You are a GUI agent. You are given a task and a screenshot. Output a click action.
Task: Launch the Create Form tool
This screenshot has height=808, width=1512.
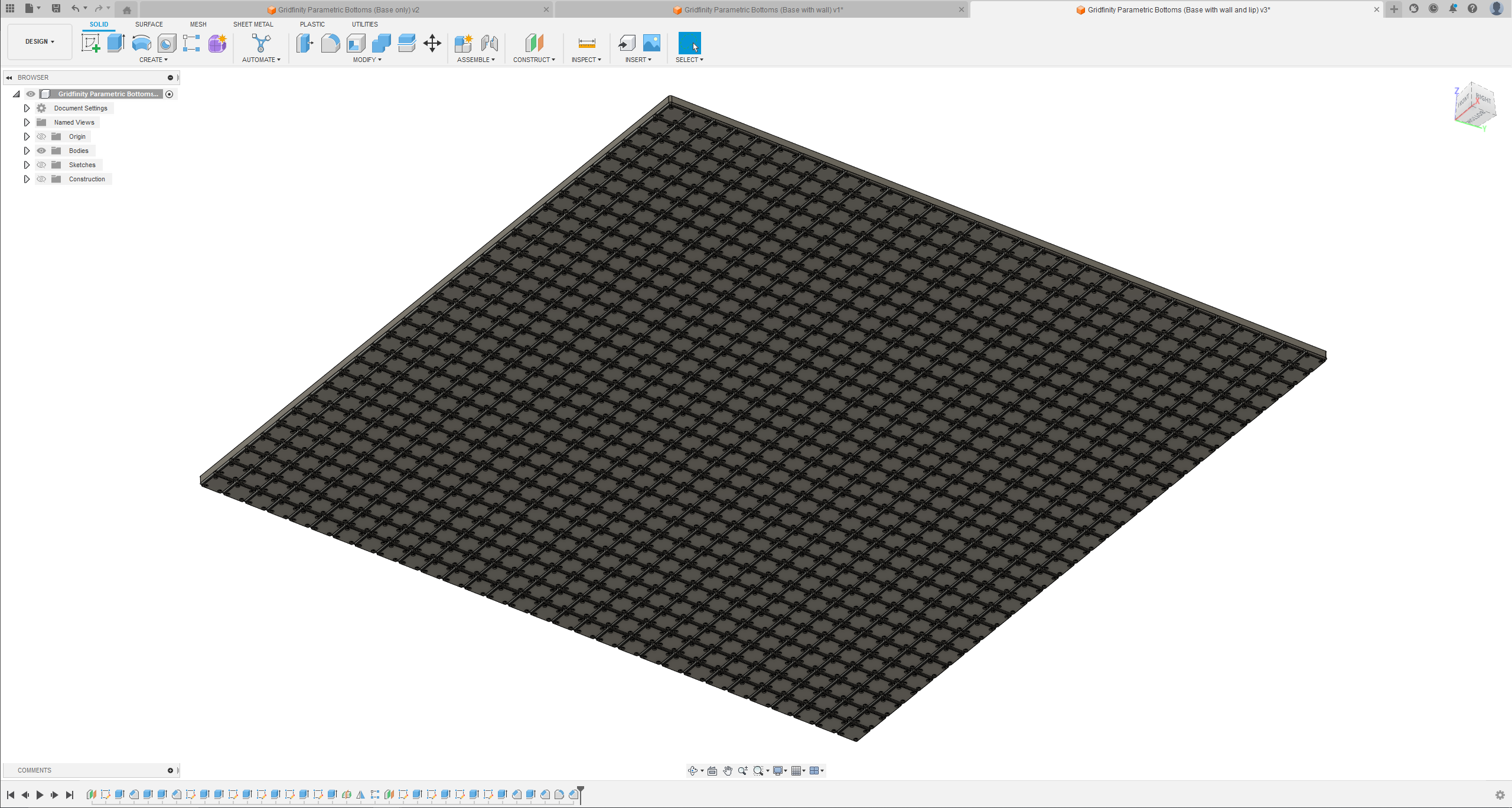[217, 43]
